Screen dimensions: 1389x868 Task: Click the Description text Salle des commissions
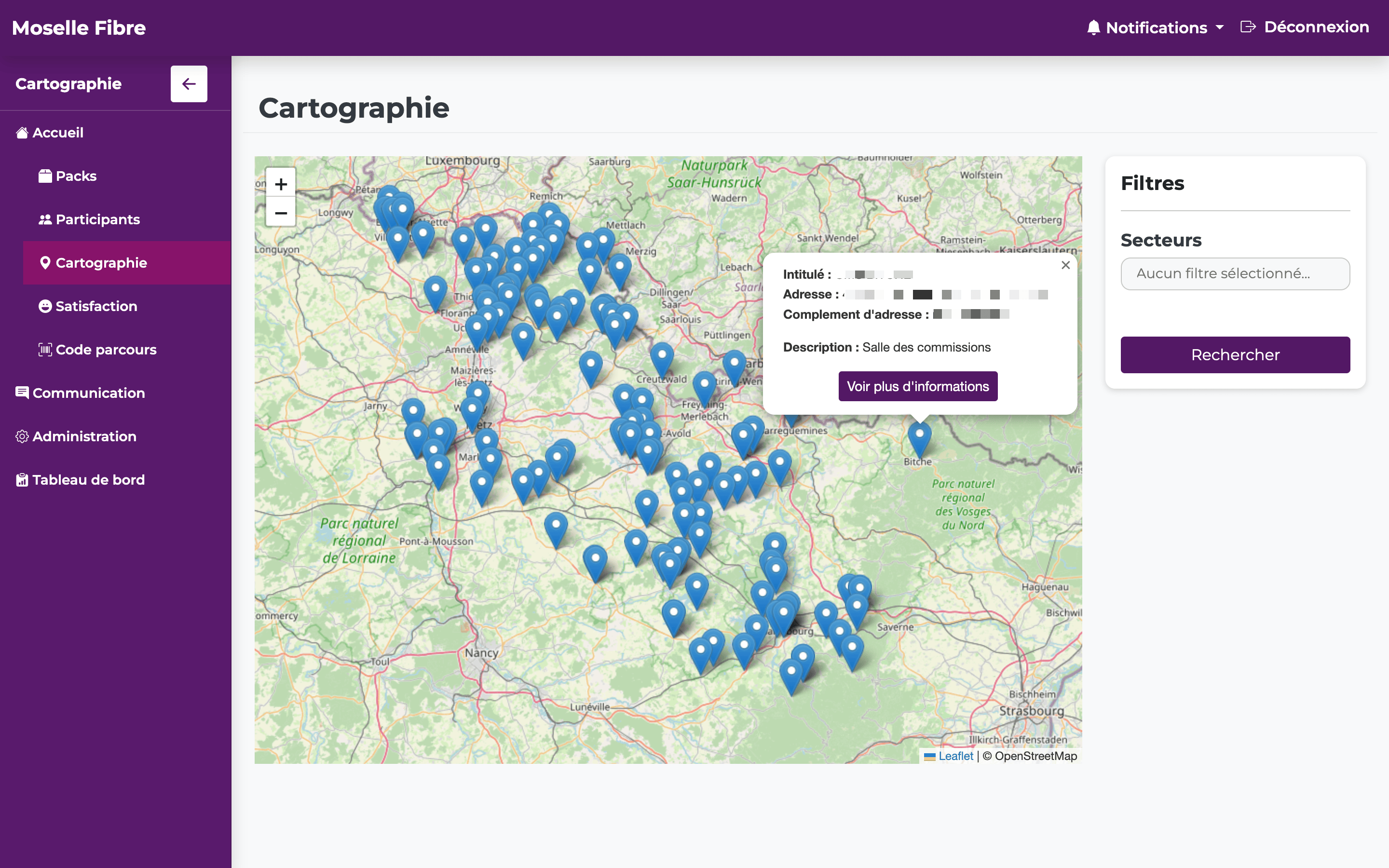click(x=926, y=347)
